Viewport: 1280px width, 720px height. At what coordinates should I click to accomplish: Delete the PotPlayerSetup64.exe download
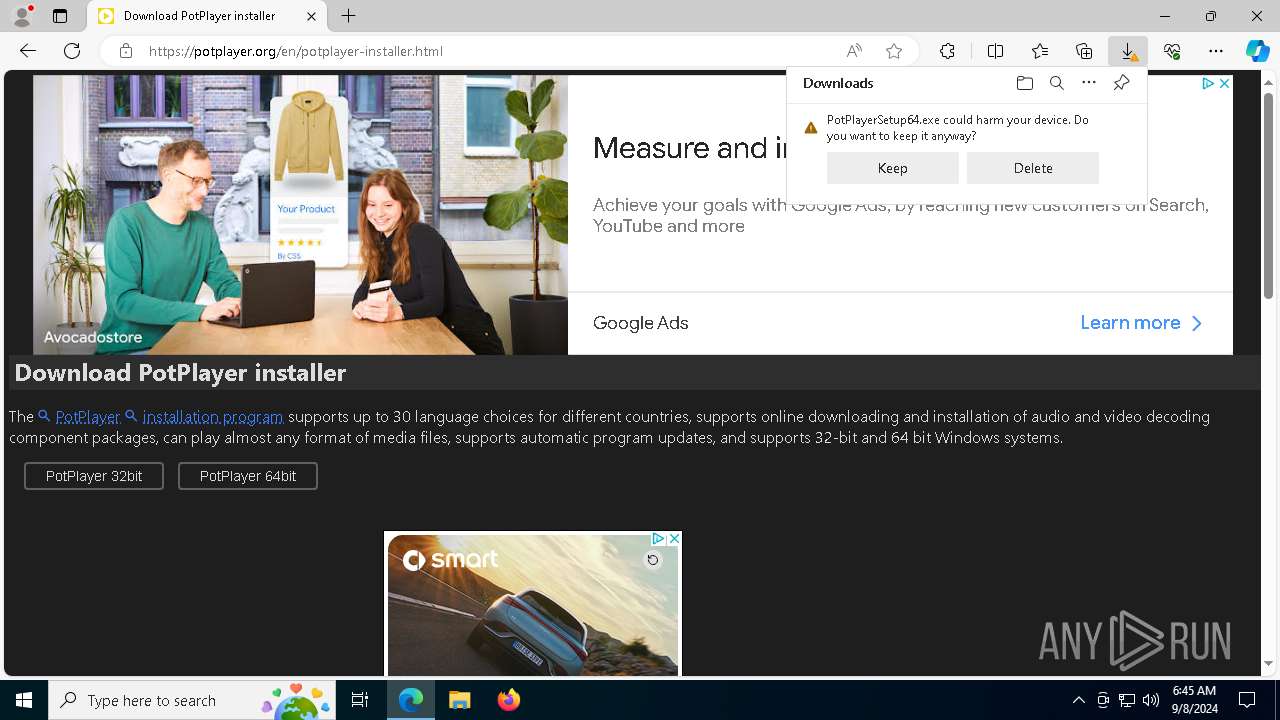[x=1033, y=168]
